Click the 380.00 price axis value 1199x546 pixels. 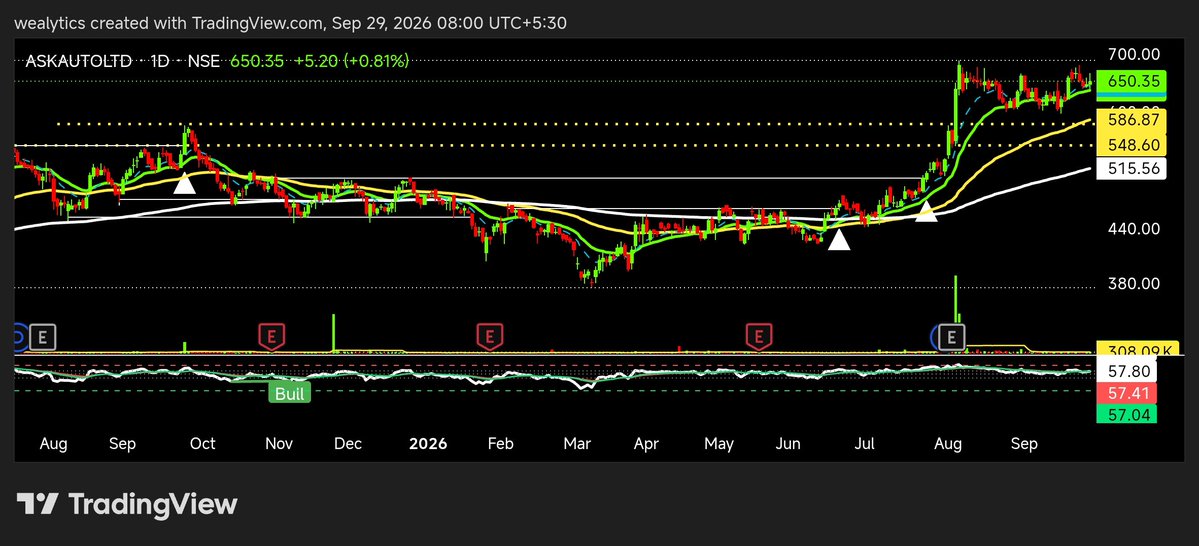[1134, 284]
